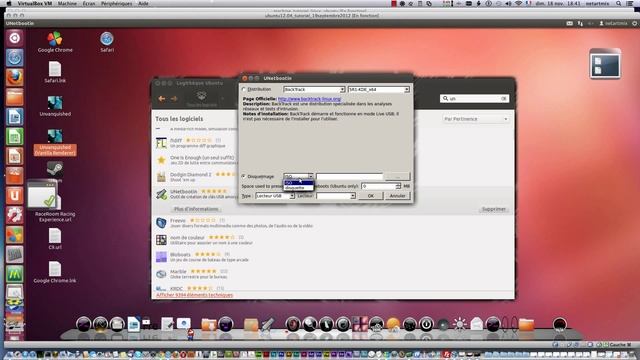Open LibreOffice Writer from the launcher
This screenshot has height=360, width=640.
(x=14, y=117)
